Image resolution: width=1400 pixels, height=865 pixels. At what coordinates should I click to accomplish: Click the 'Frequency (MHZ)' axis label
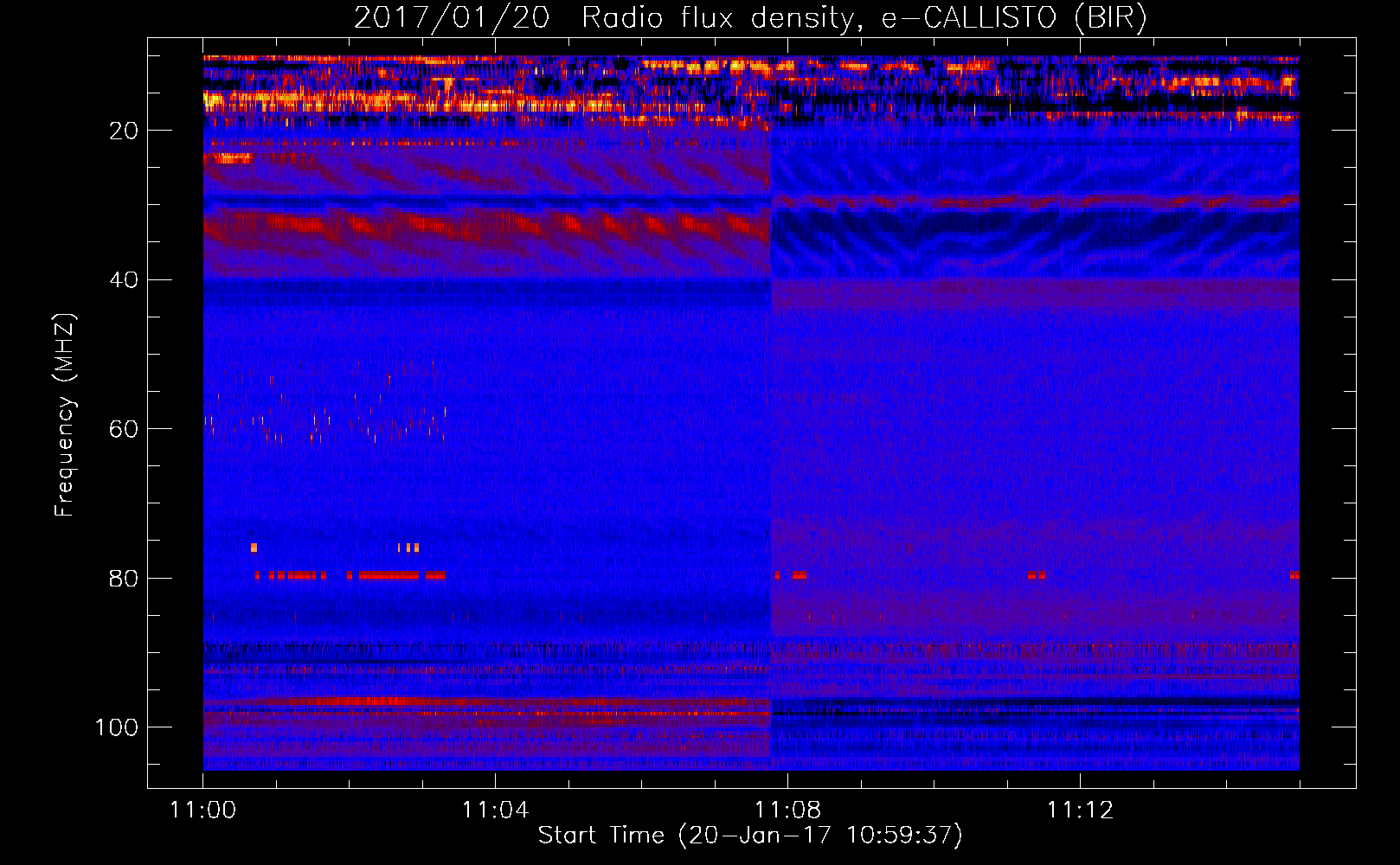point(65,415)
